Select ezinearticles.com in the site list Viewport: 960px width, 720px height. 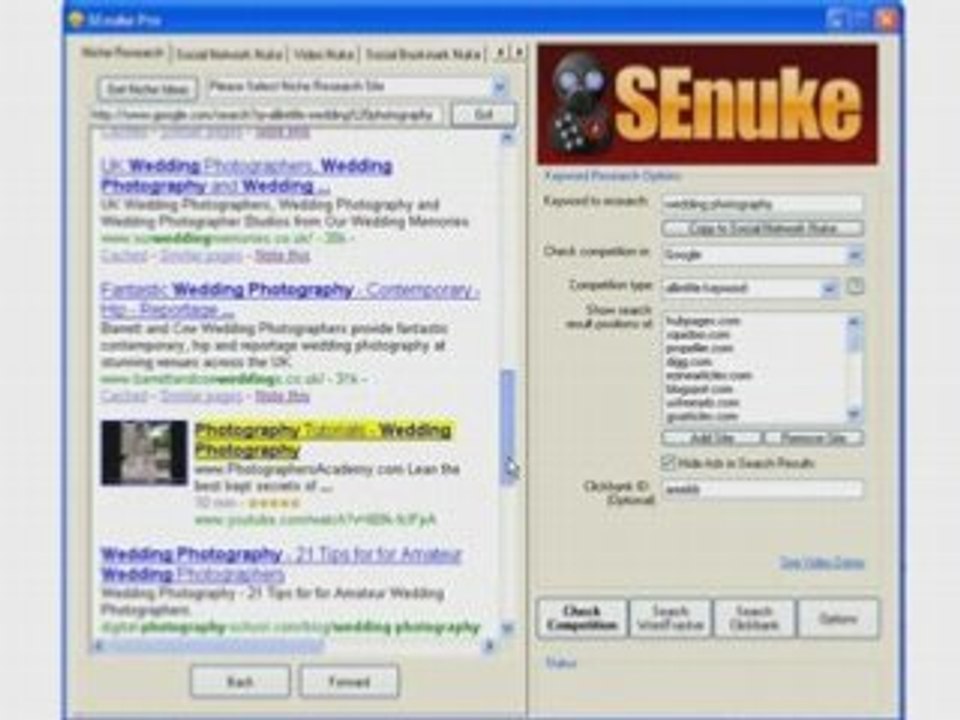tap(709, 375)
